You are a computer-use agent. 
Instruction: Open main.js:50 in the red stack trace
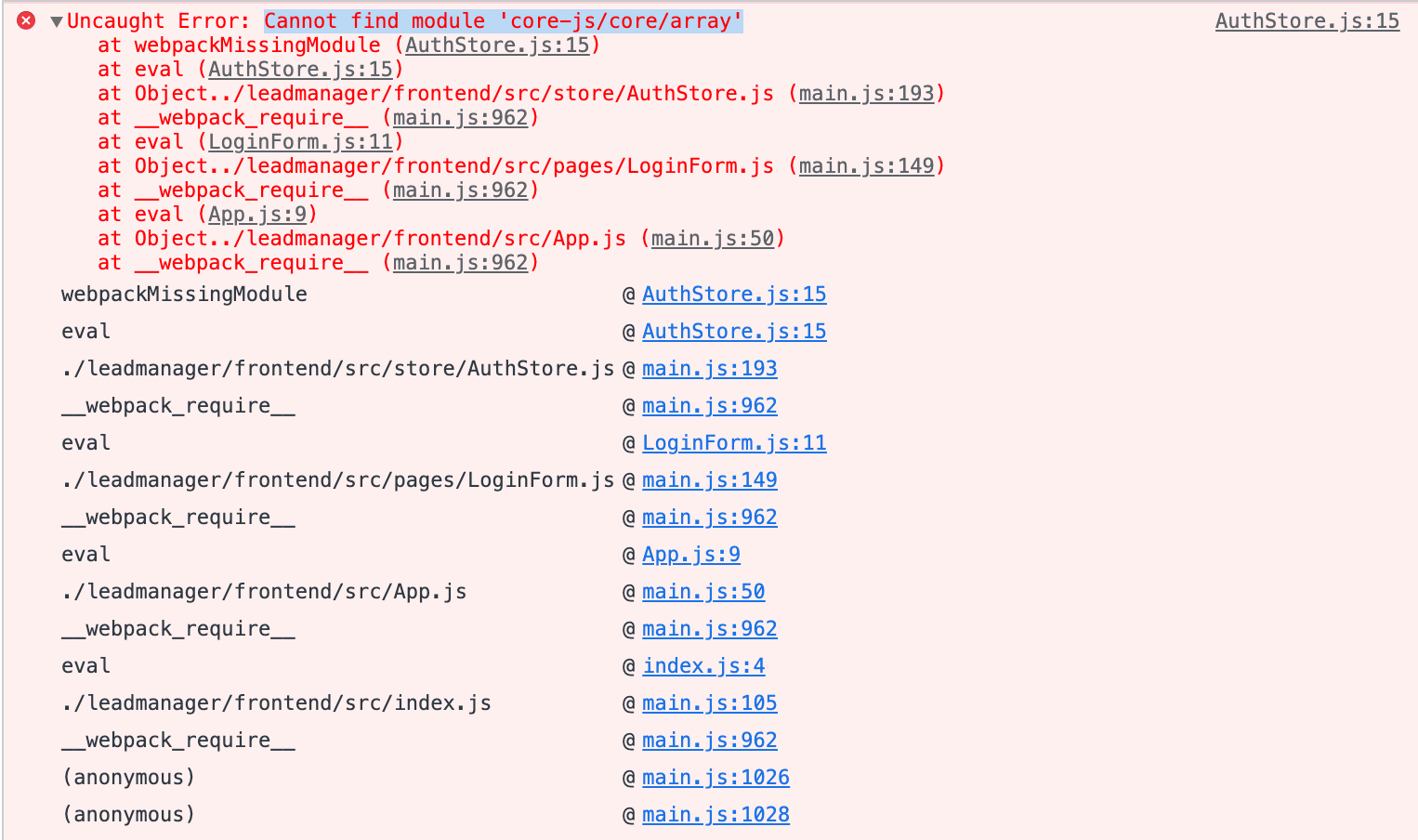point(713,238)
